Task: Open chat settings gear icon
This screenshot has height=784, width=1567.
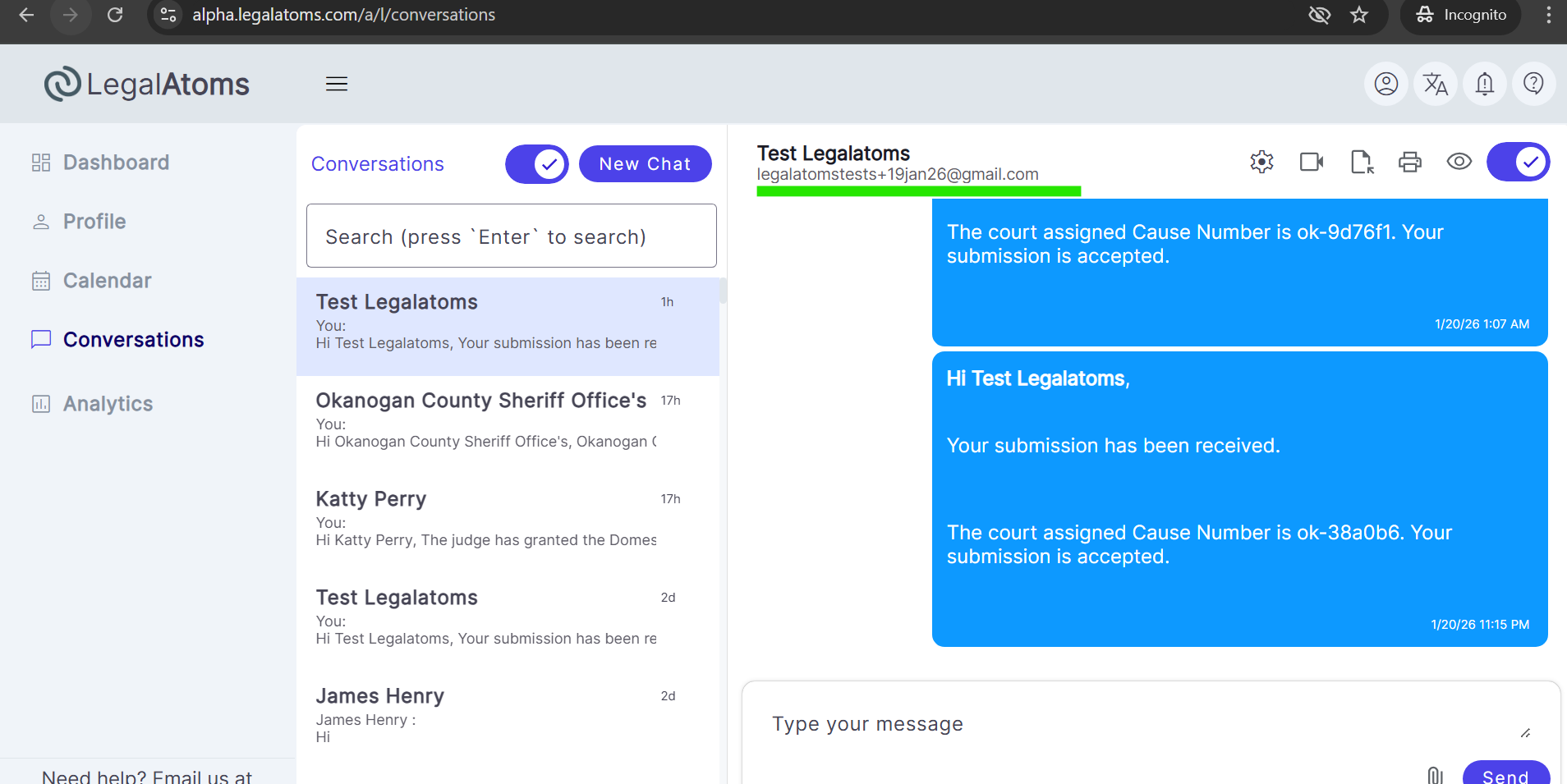Action: click(1261, 162)
